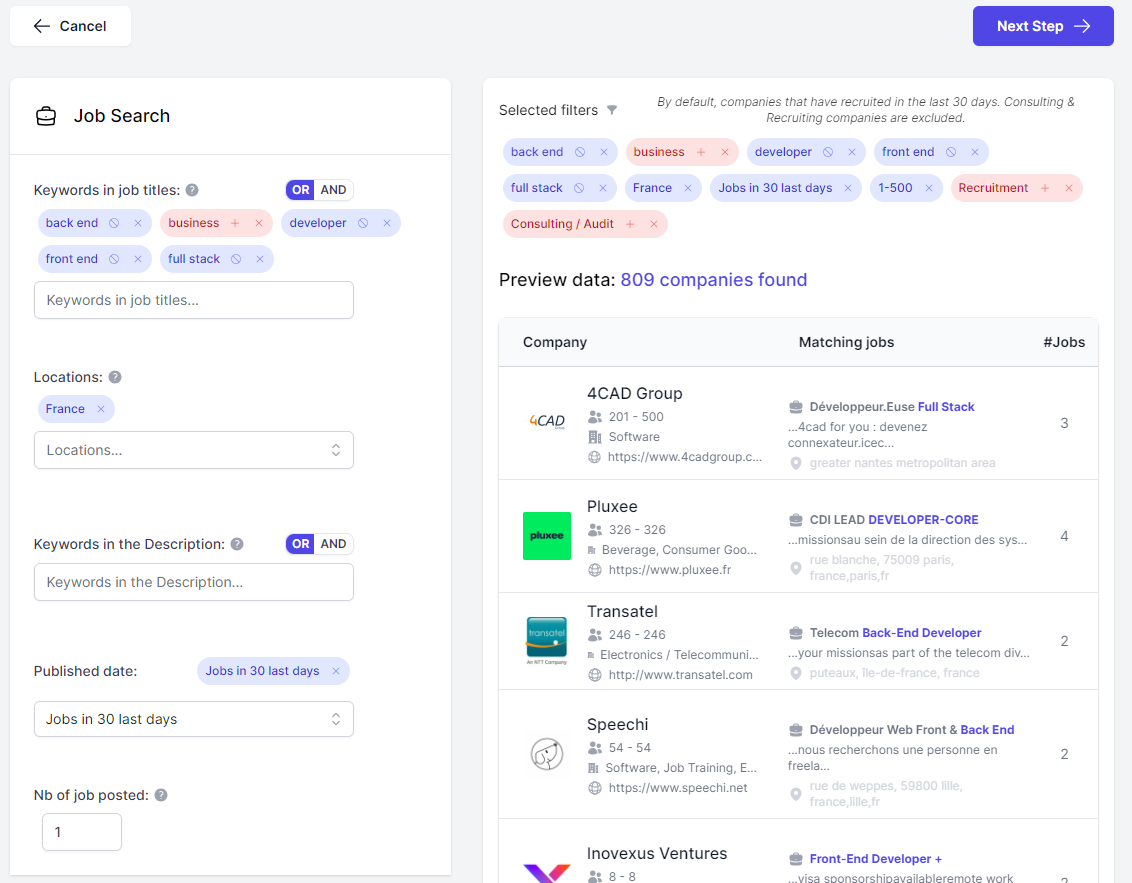Open the Développeur Web Front & Back End job
Screen dimensions: 1132x883
tap(912, 729)
